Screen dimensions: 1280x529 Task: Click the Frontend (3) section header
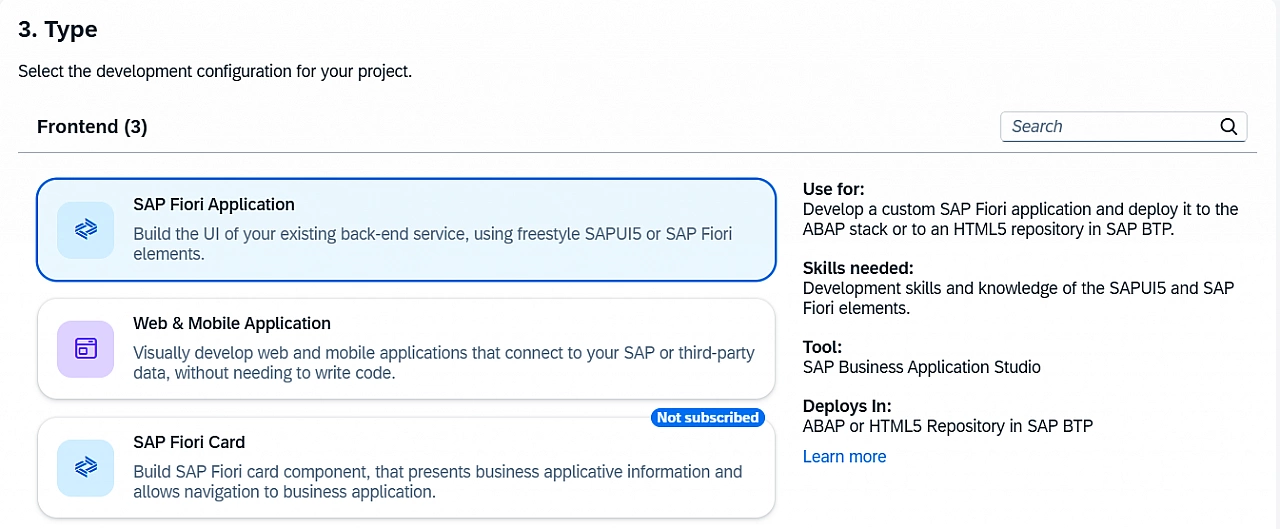click(92, 127)
